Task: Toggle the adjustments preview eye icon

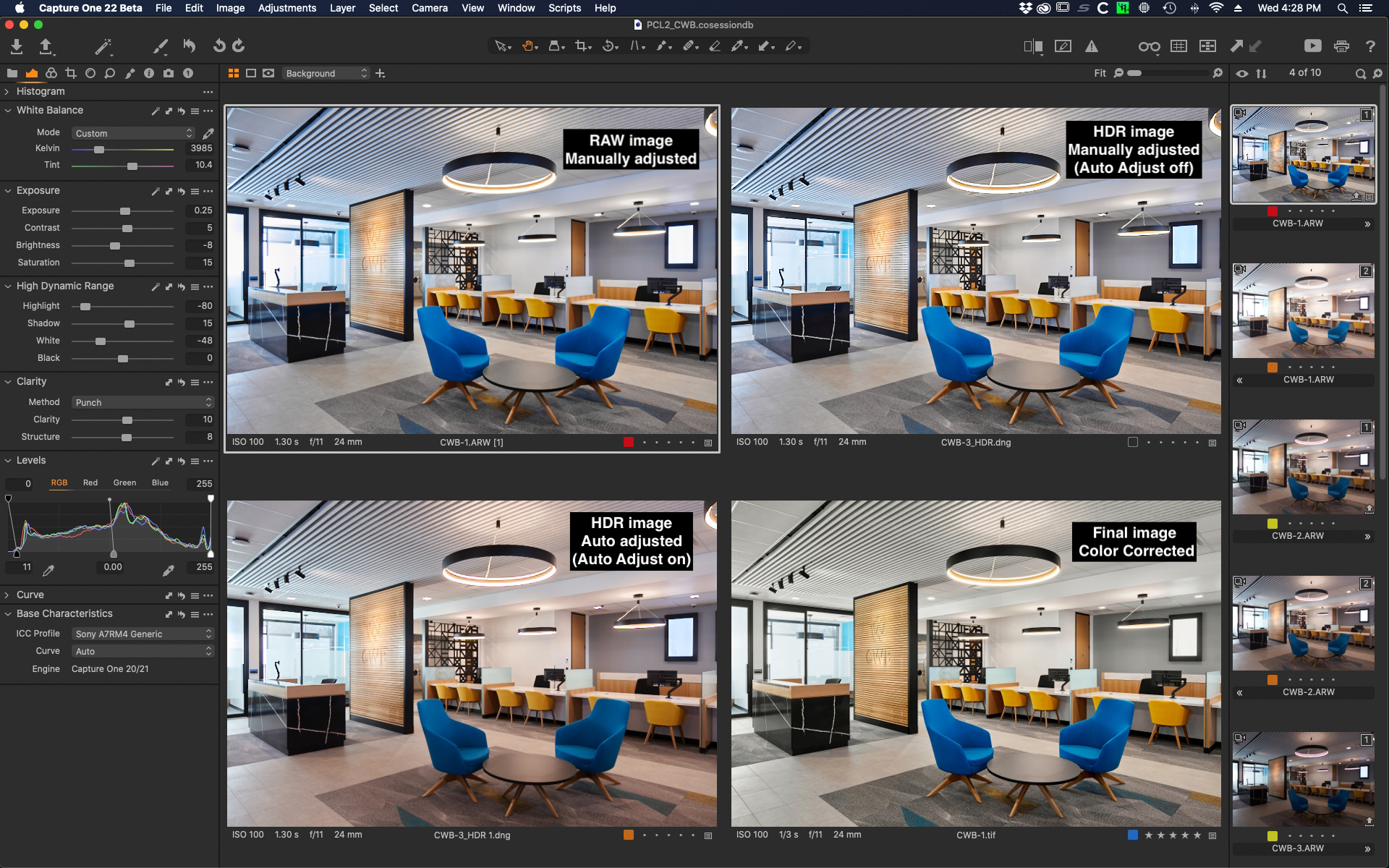Action: 1244,73
